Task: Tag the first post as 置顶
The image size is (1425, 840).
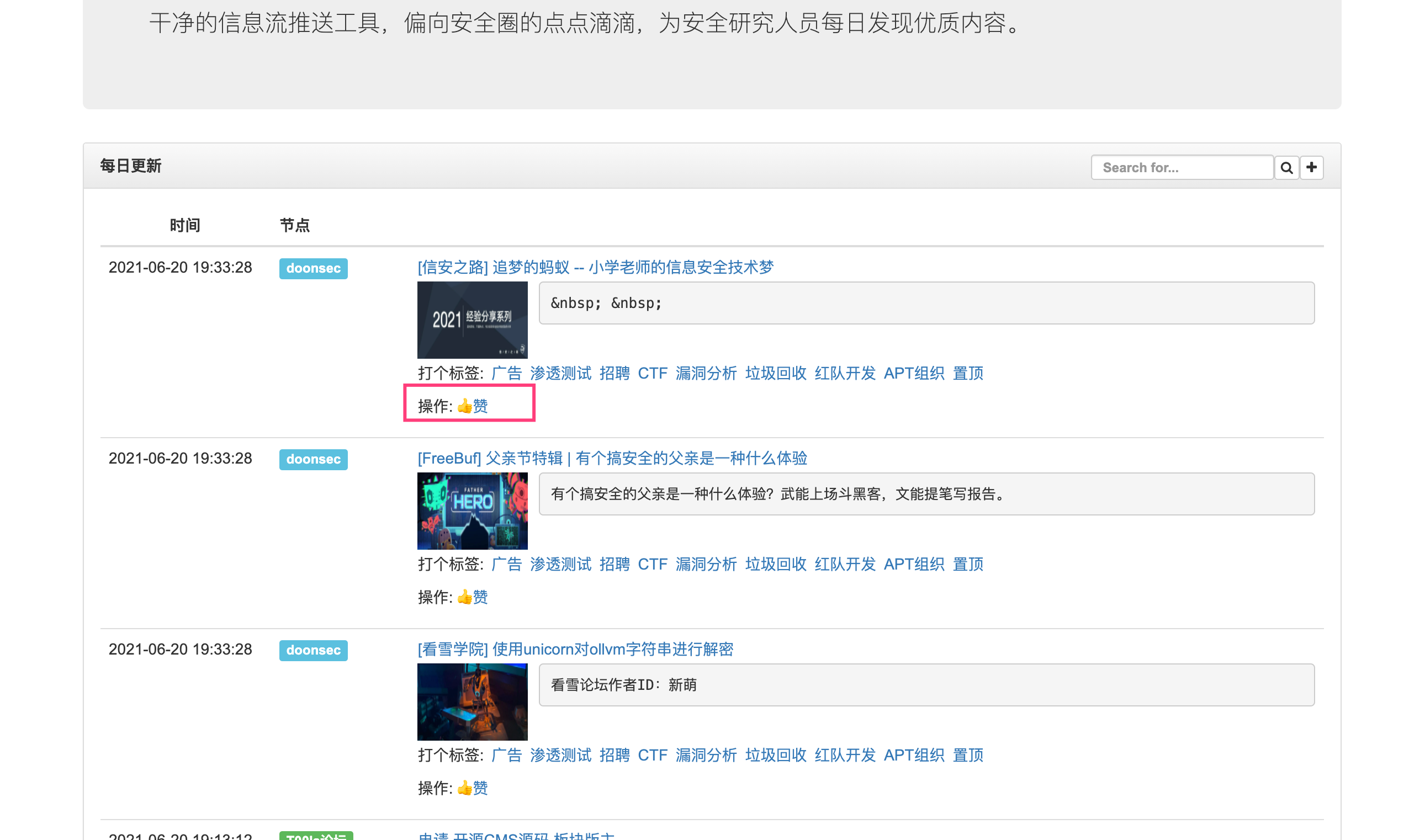Action: 967,373
